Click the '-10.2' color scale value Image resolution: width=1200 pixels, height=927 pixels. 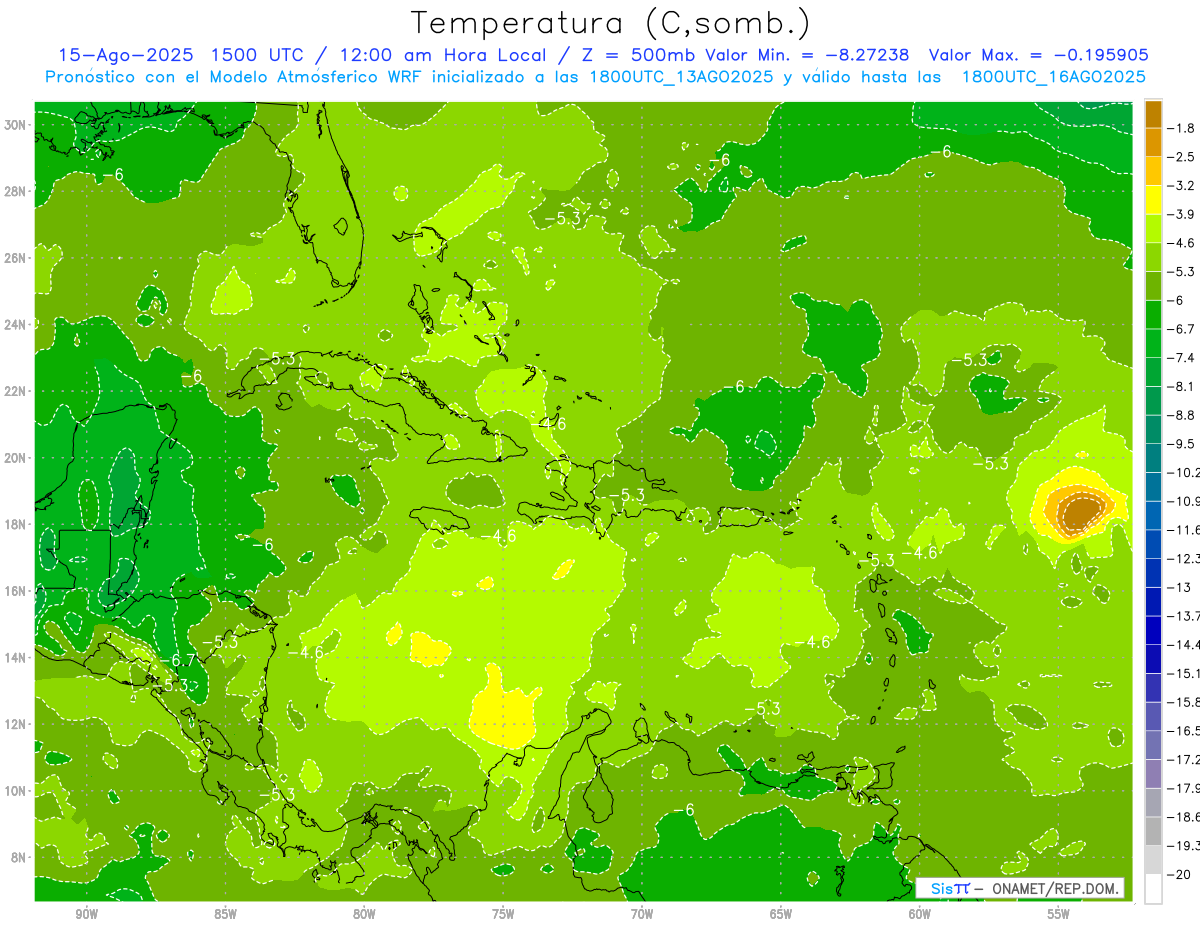click(1184, 472)
